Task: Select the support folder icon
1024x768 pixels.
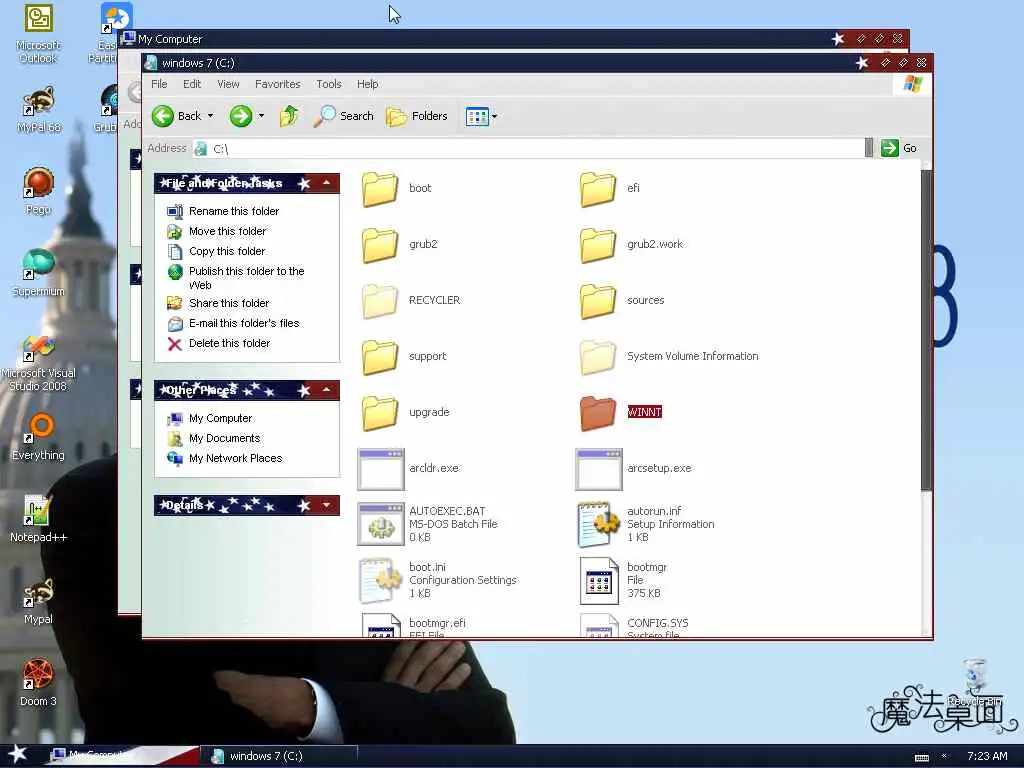Action: coord(380,357)
